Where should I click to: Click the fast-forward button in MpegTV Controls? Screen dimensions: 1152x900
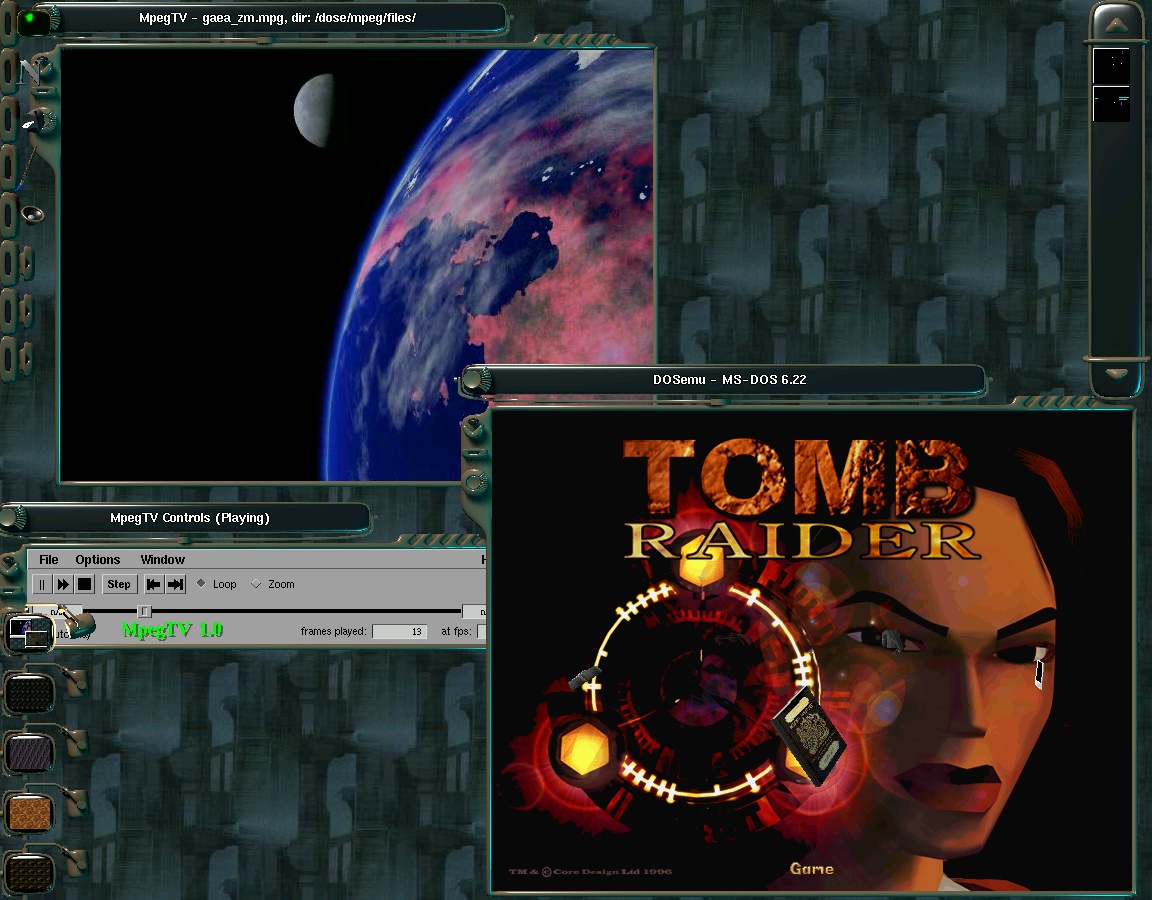tap(63, 584)
